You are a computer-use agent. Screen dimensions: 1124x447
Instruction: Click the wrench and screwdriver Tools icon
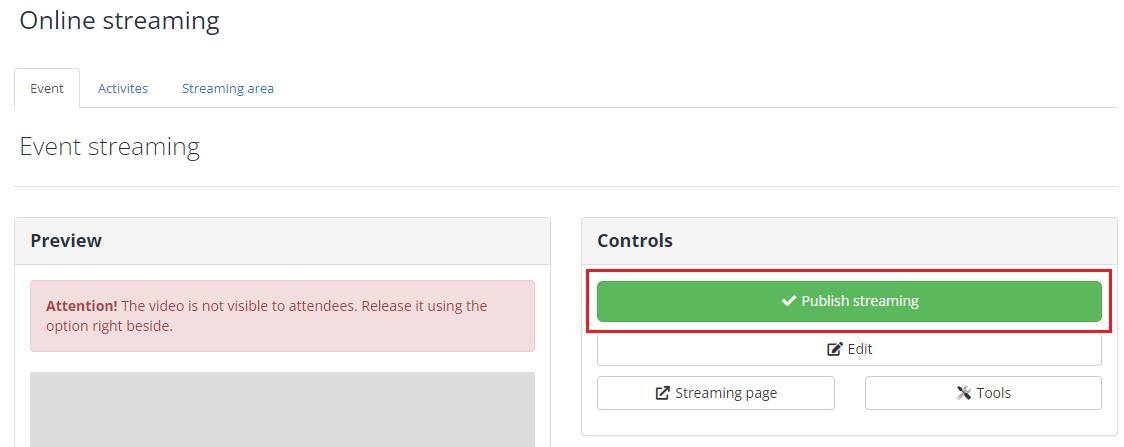[x=964, y=393]
